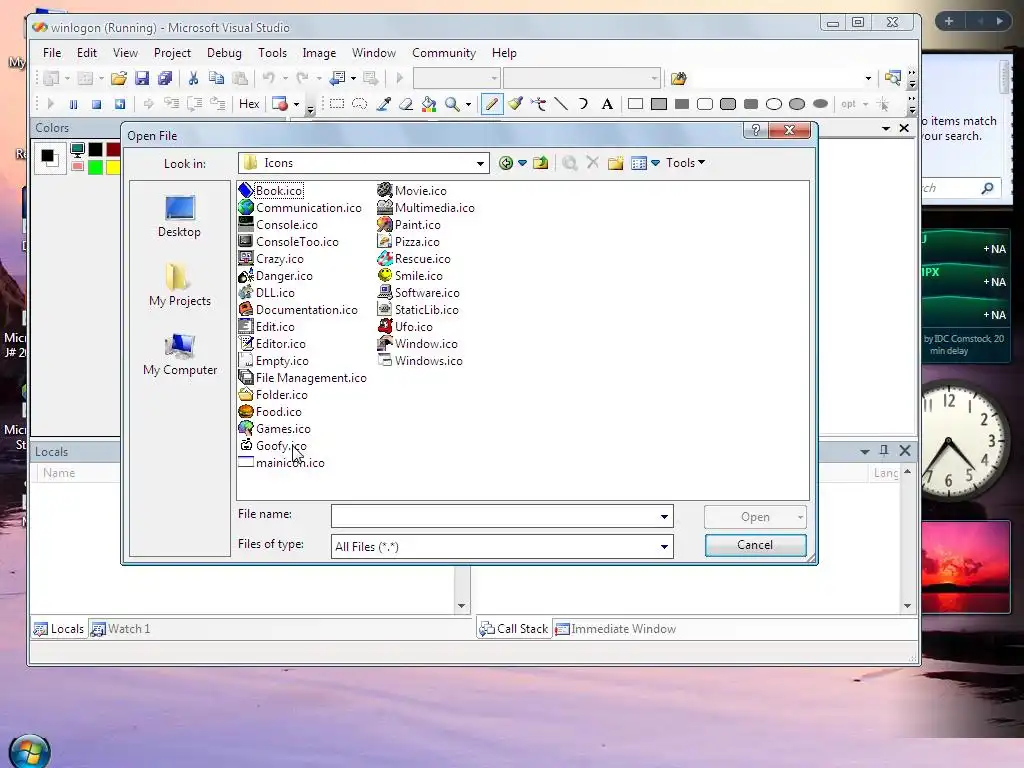
Task: Click the Cancel button
Action: [x=755, y=545]
